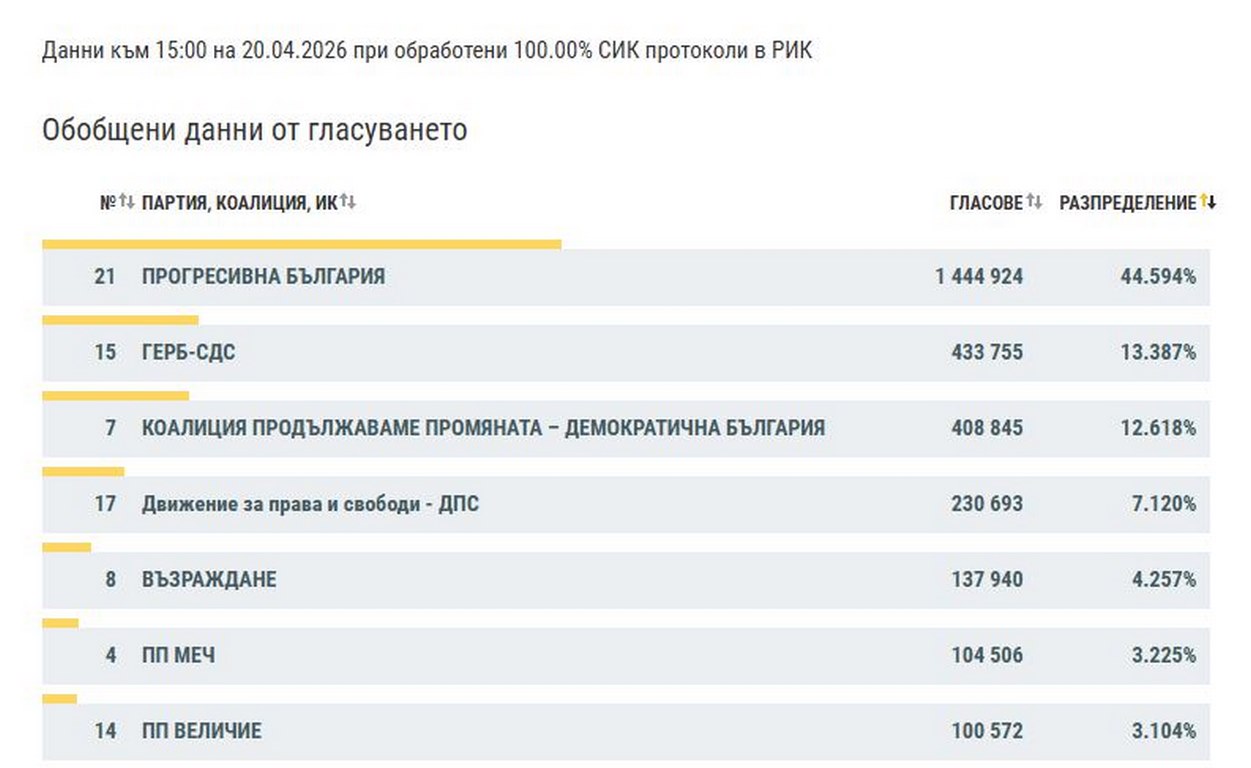
Task: Click the ГЛАСОВЕ column header text
Action: [x=986, y=203]
